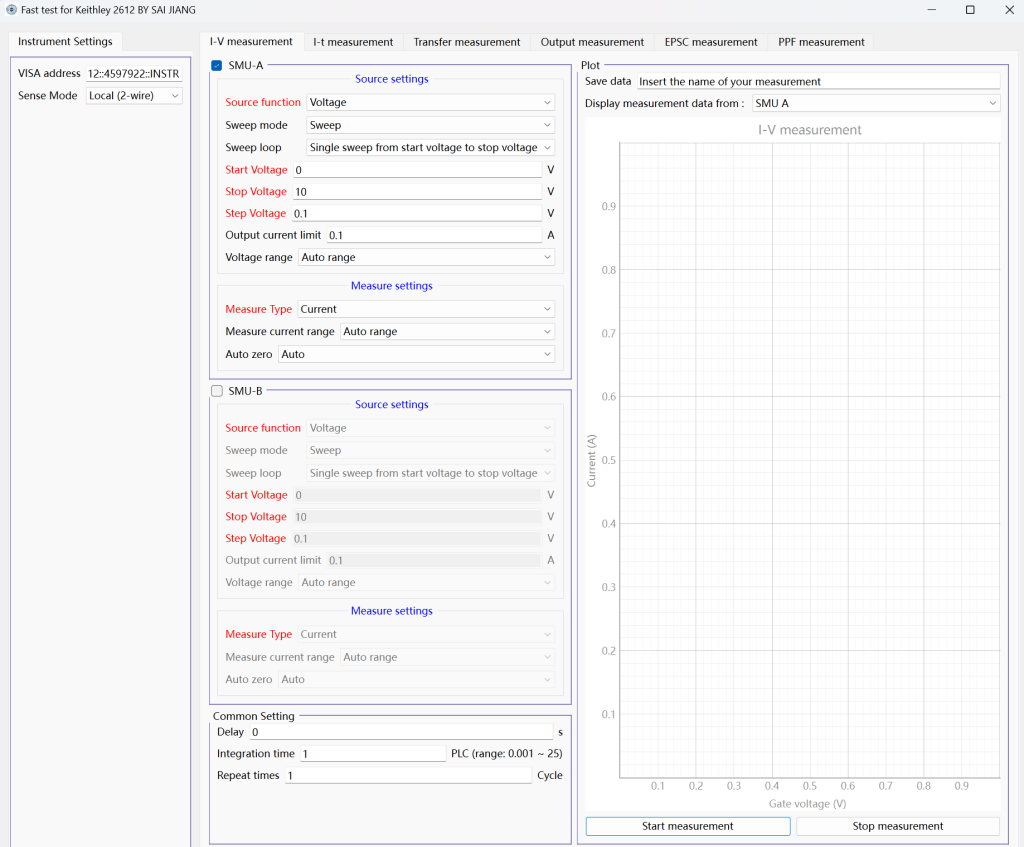The height and width of the screenshot is (847, 1024).
Task: Enable the SMU-A checkbox
Action: pyautogui.click(x=217, y=65)
